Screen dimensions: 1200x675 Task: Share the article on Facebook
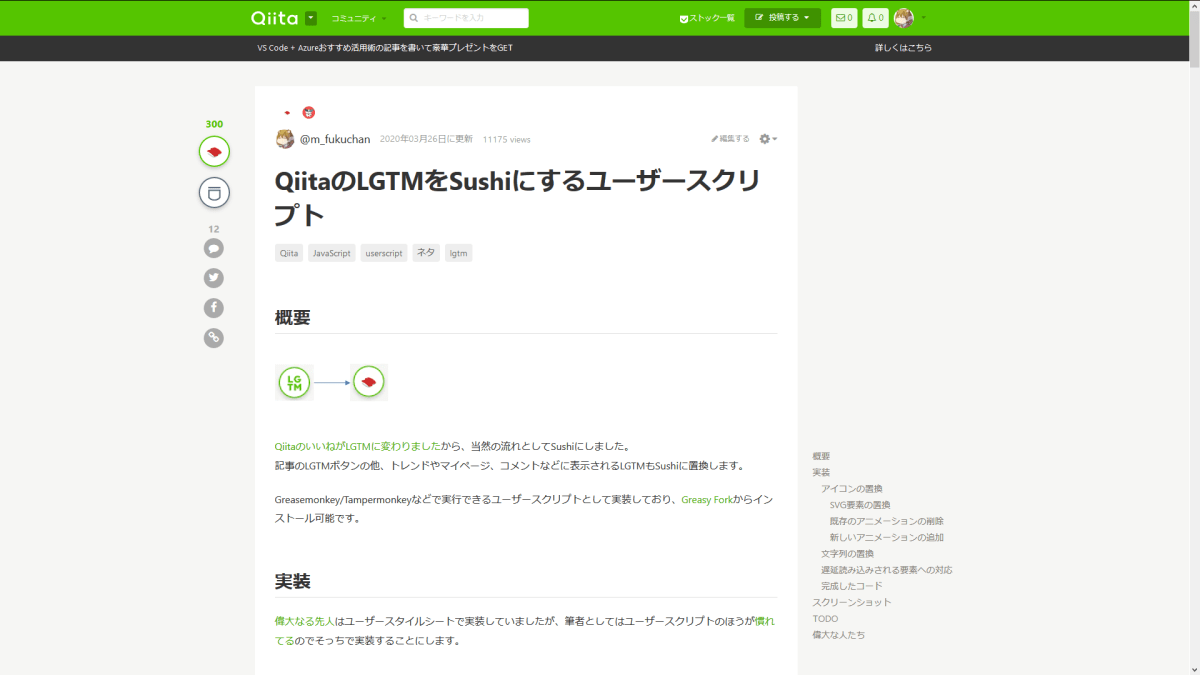point(214,308)
